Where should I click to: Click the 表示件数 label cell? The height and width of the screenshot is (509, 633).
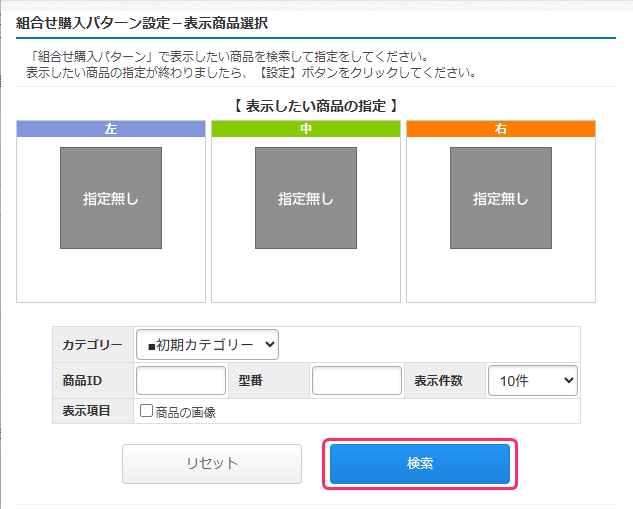(438, 381)
